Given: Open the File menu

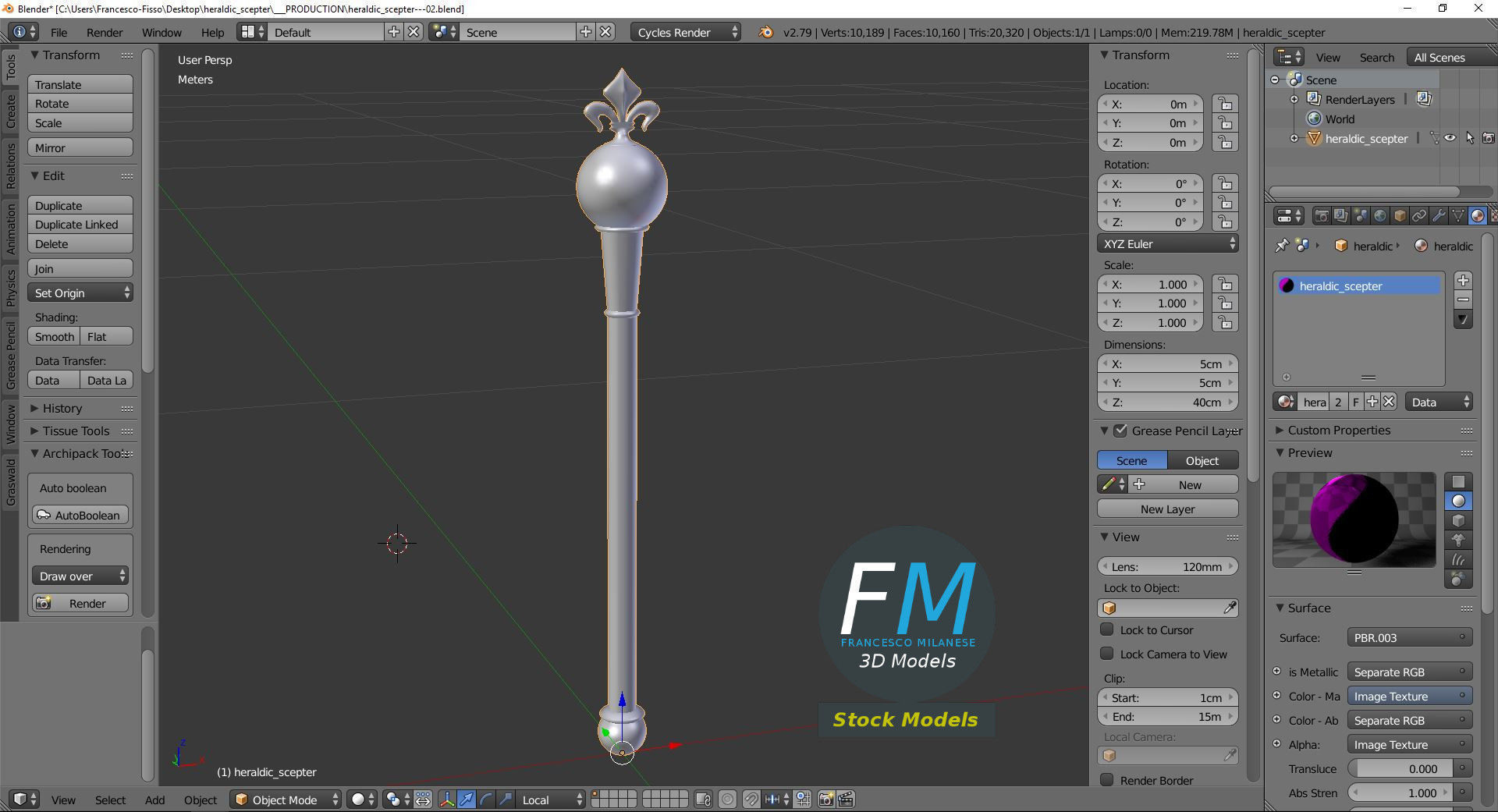Looking at the screenshot, I should click(59, 32).
